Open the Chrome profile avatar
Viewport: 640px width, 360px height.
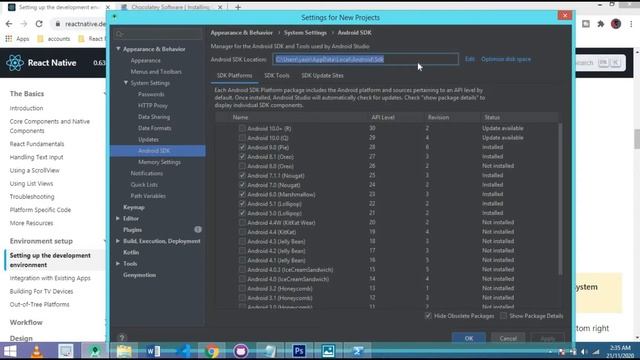616,24
